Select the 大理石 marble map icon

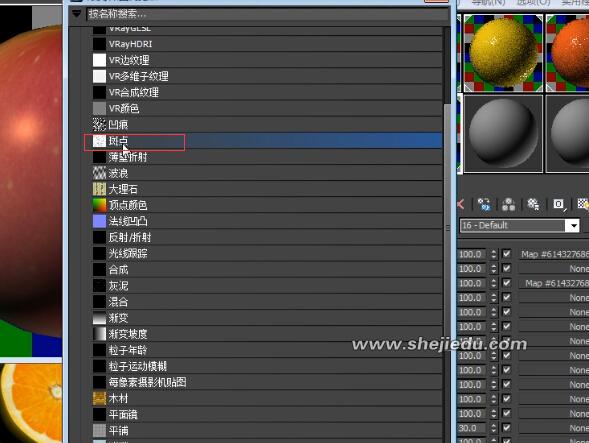coord(99,189)
